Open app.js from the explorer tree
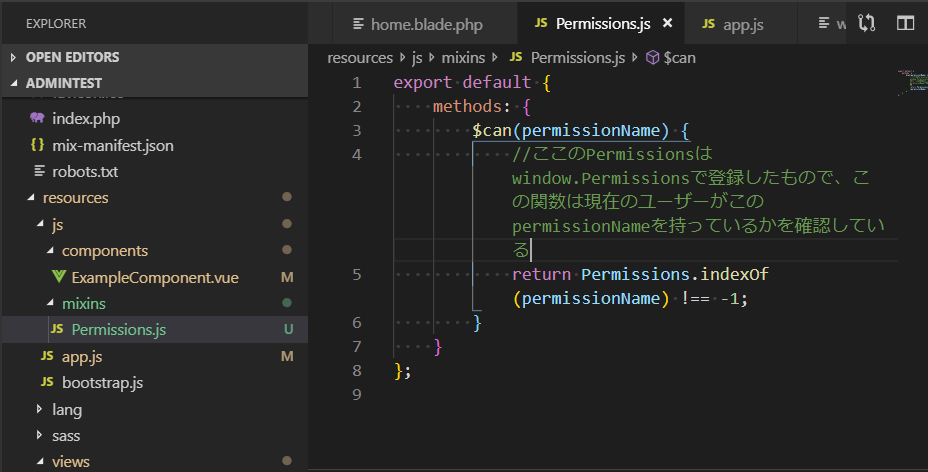Viewport: 928px width, 472px height. tap(82, 357)
